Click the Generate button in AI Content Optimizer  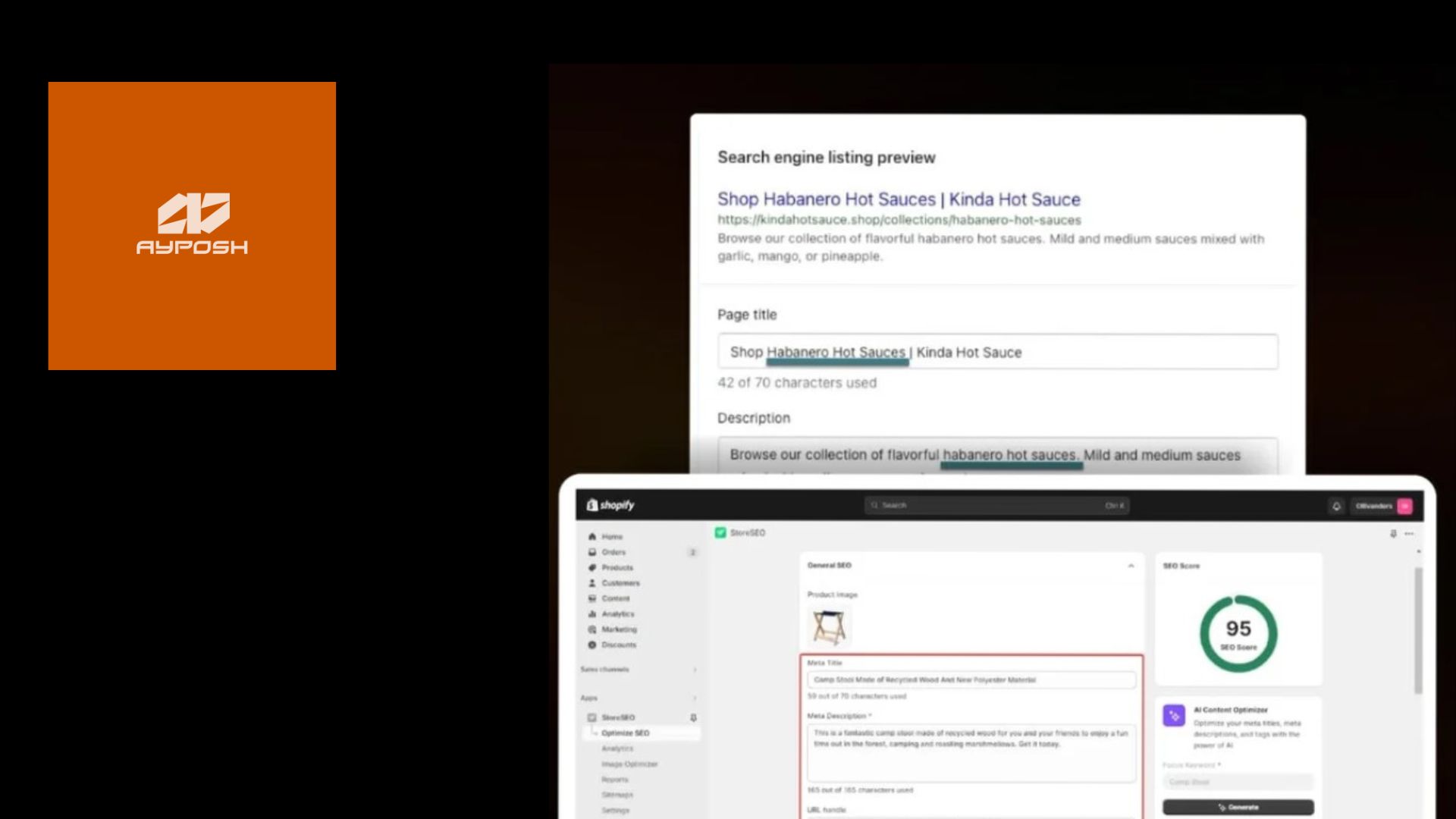[1238, 808]
